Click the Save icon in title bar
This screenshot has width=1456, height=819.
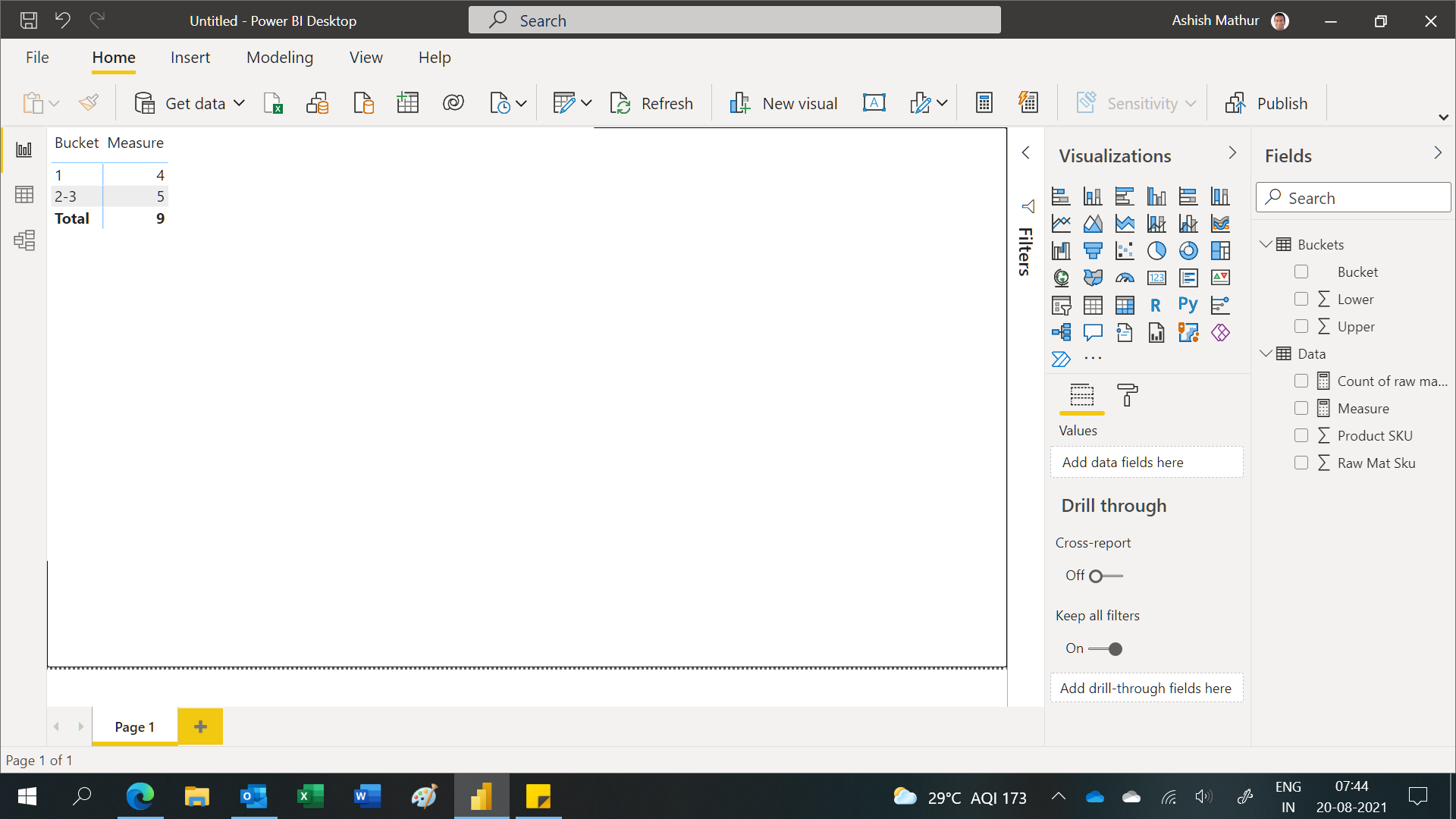(29, 20)
